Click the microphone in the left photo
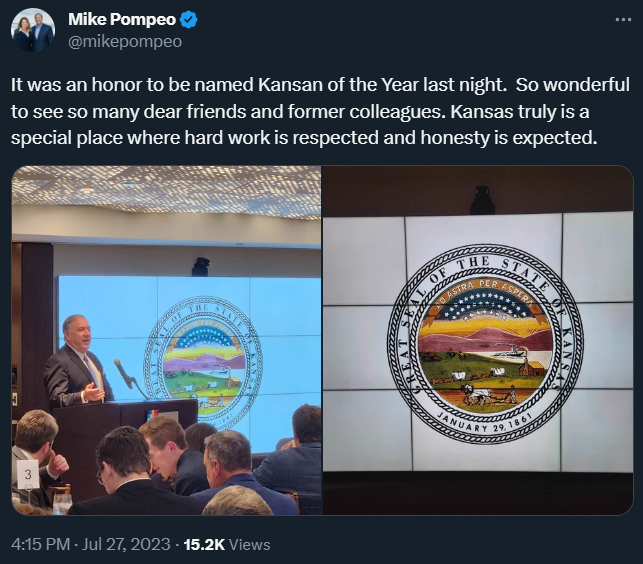The image size is (643, 564). click(123, 373)
